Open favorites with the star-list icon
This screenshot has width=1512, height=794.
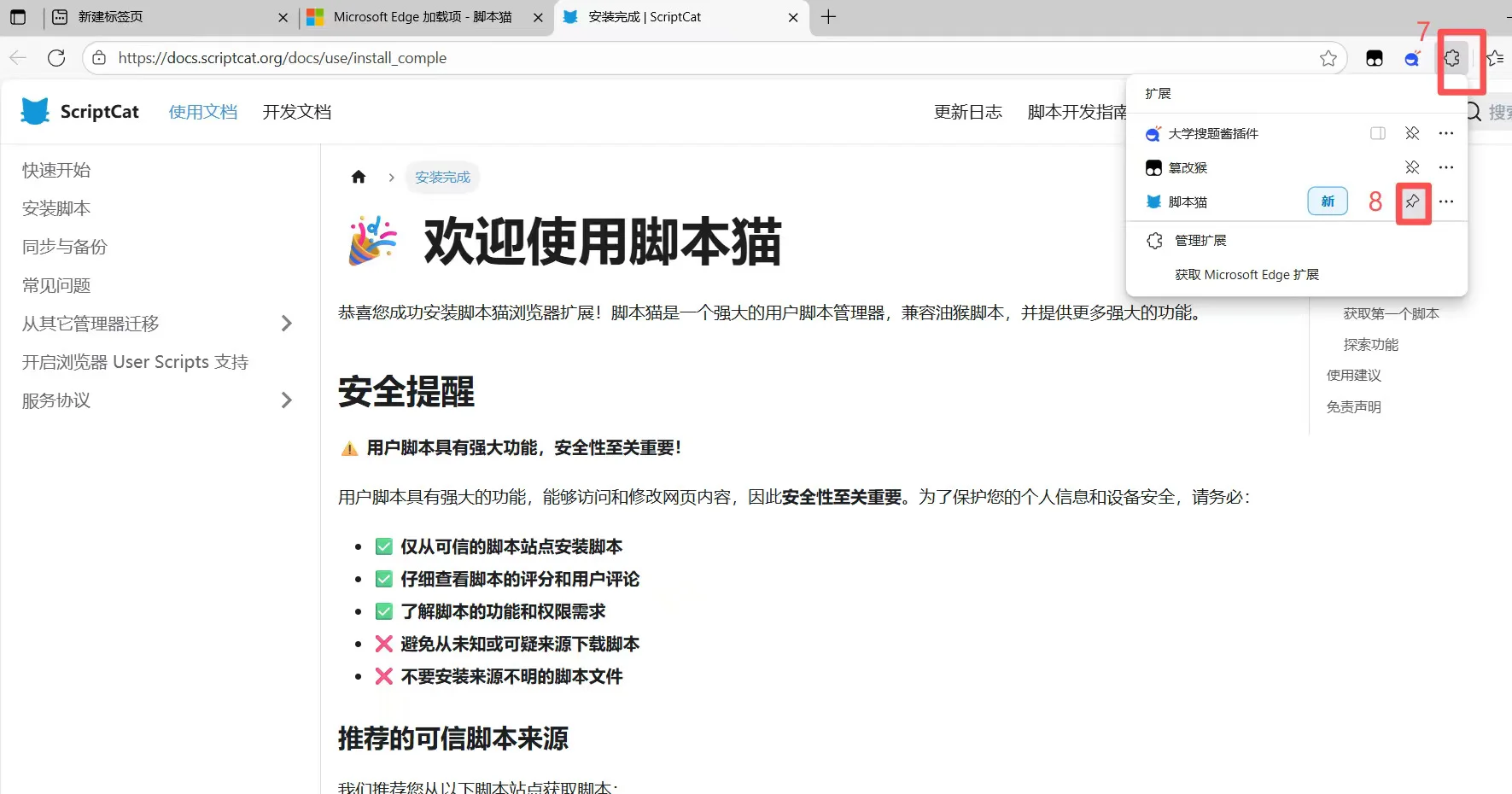tap(1495, 58)
